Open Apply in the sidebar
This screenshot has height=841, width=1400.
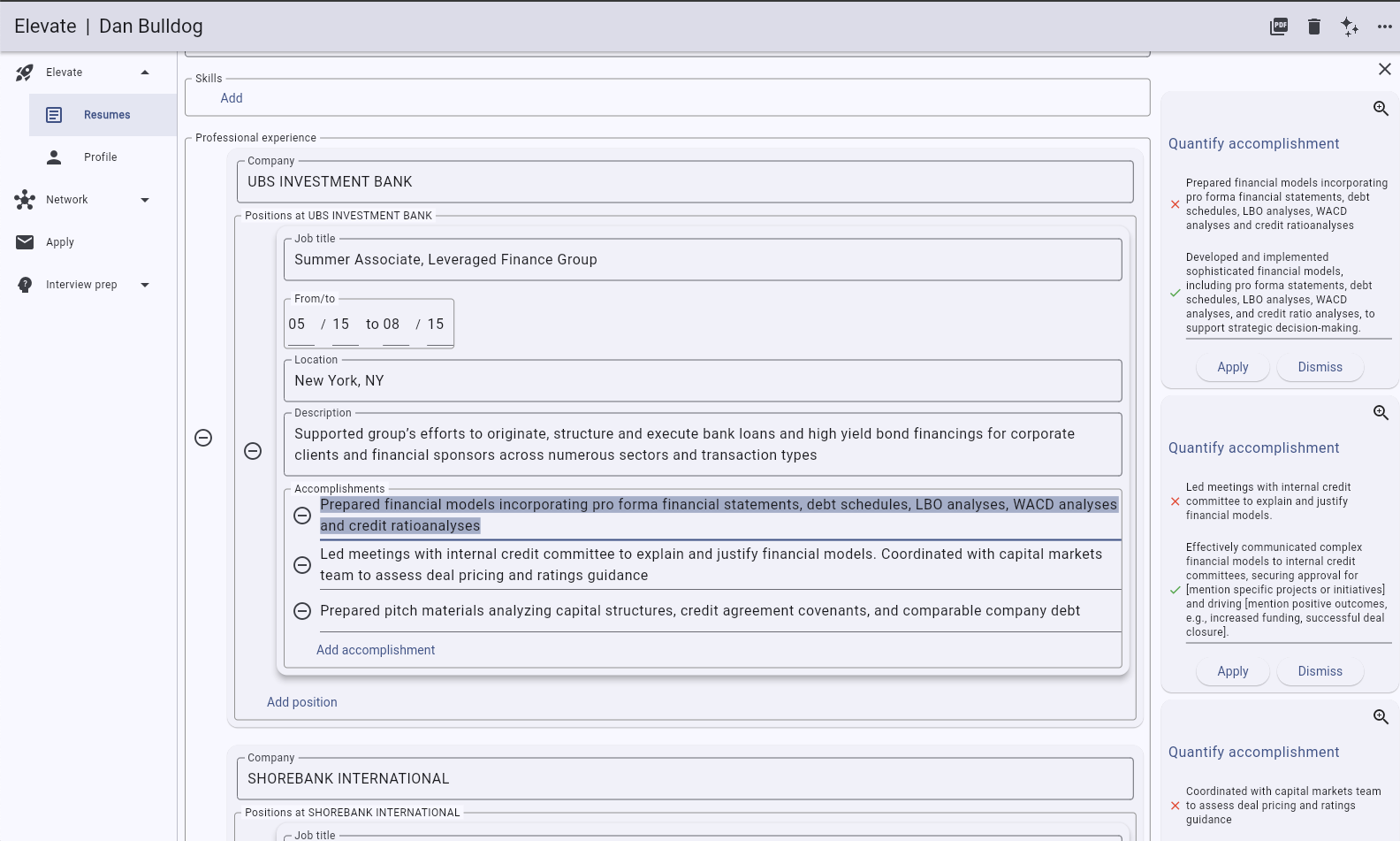pos(60,242)
